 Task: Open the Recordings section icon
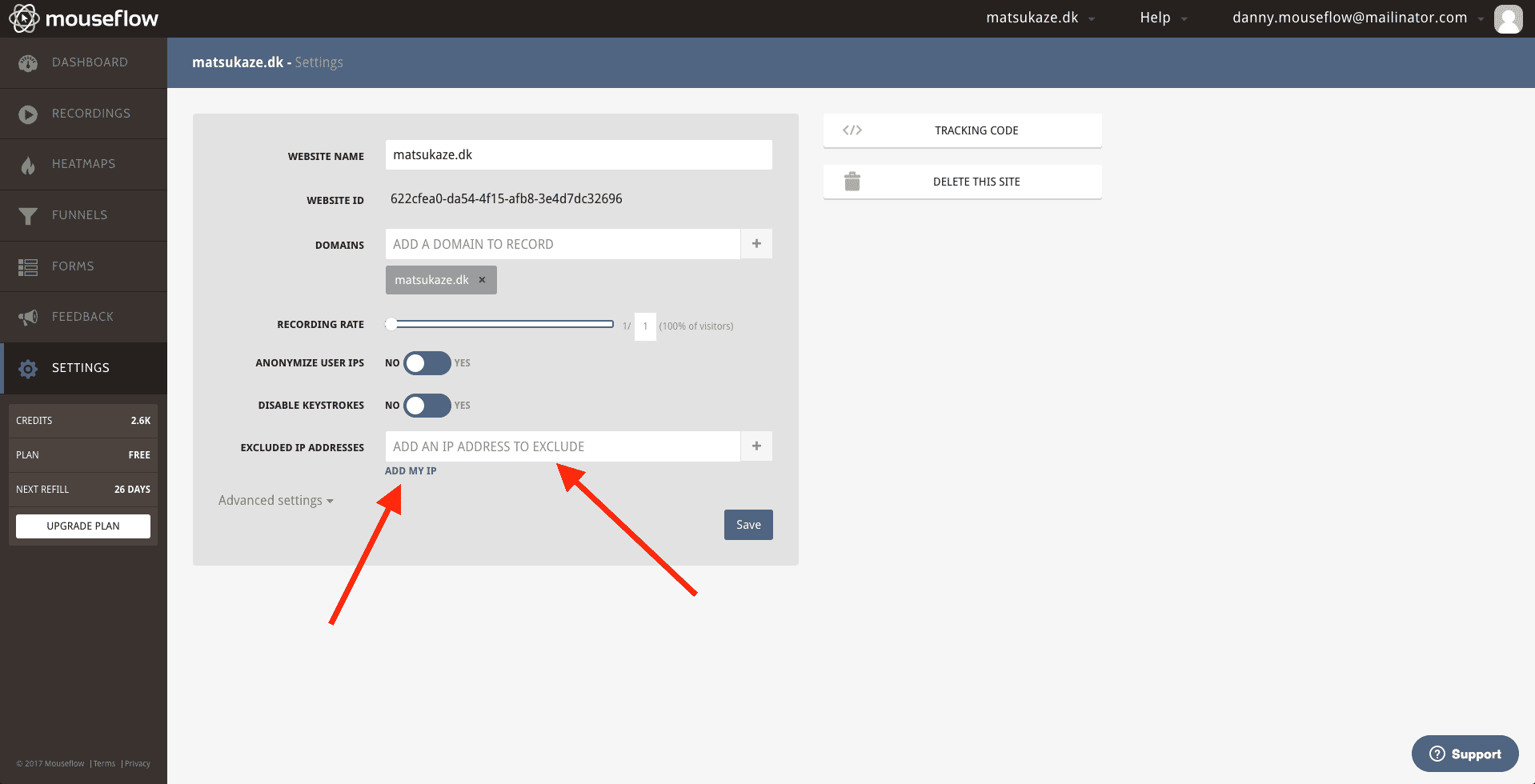(28, 114)
